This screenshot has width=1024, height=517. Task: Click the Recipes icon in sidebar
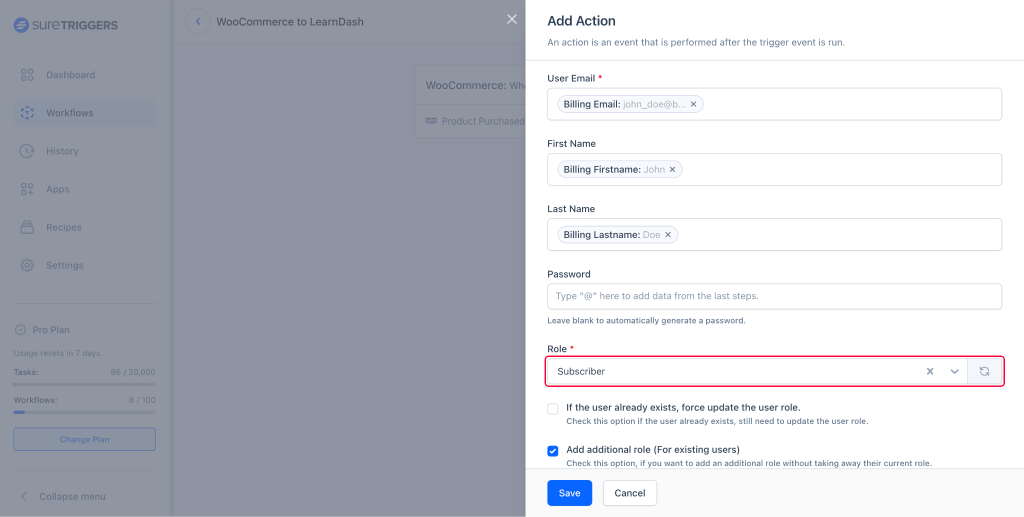[27, 227]
